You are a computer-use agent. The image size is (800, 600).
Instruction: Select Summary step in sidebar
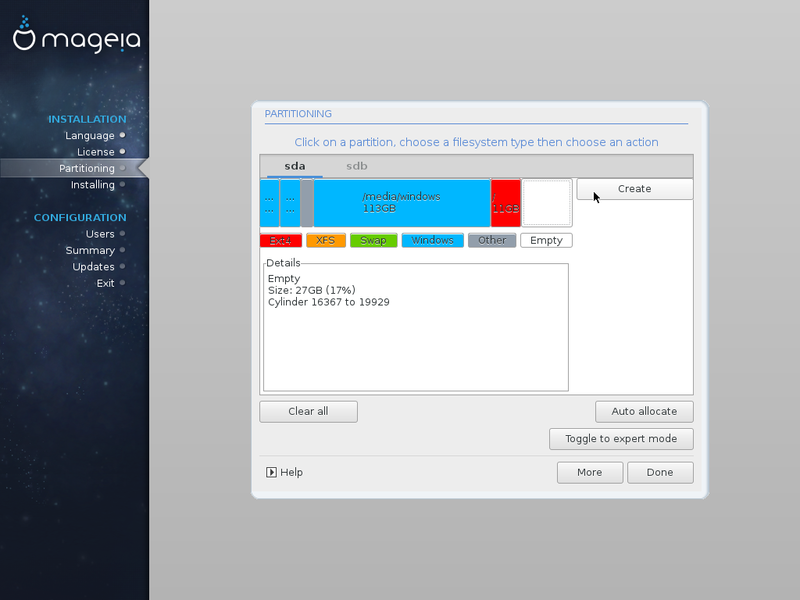click(x=90, y=251)
